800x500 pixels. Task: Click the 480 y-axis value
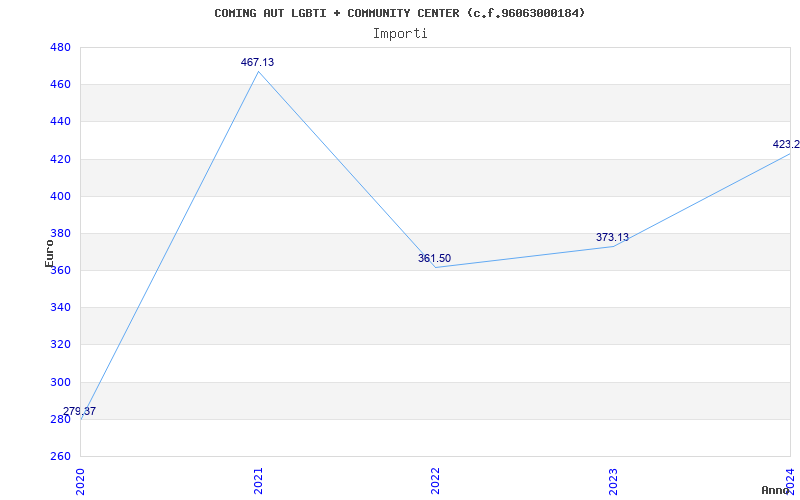pyautogui.click(x=60, y=47)
